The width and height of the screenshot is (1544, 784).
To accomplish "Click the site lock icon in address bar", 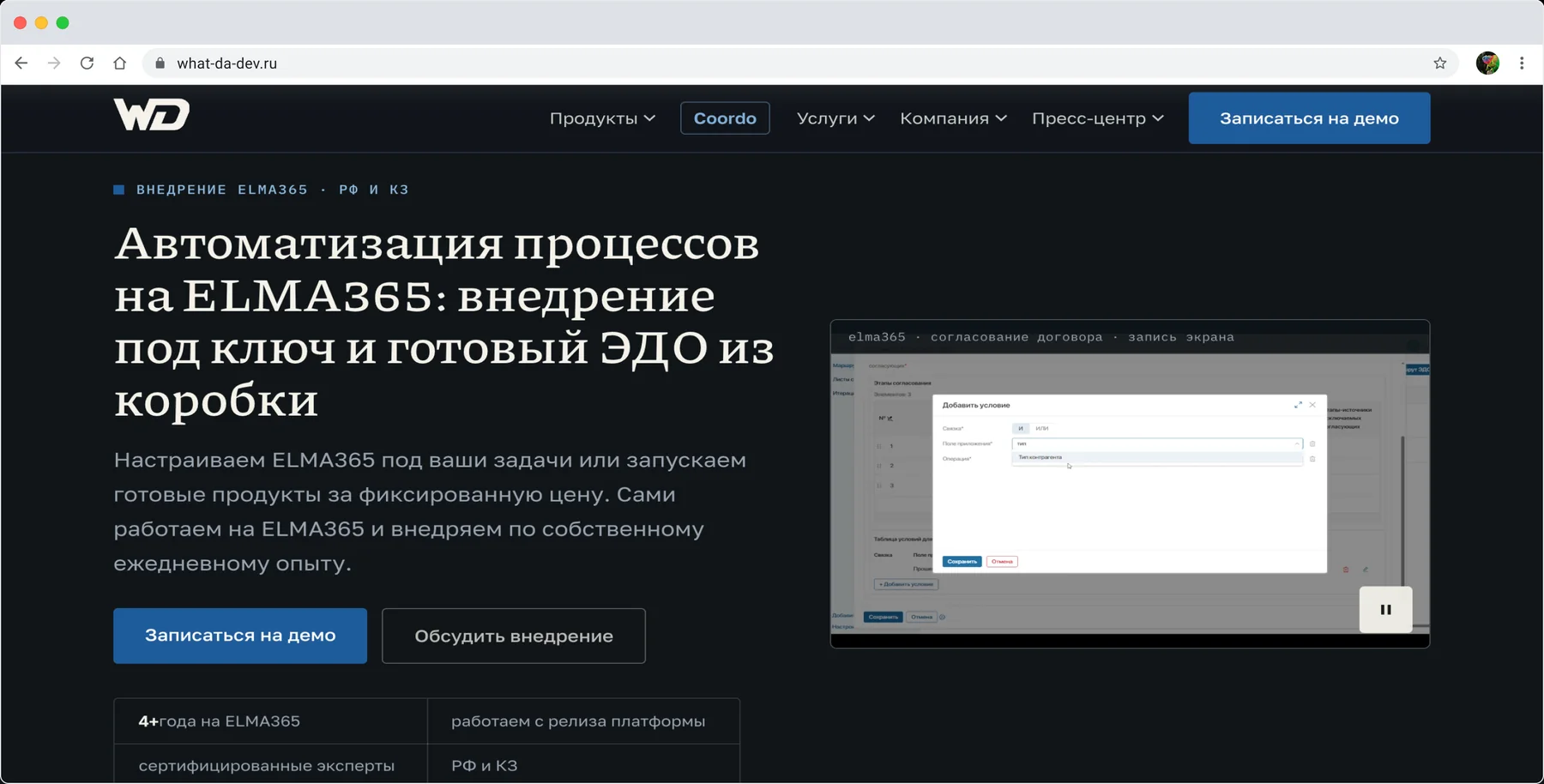I will coord(160,63).
